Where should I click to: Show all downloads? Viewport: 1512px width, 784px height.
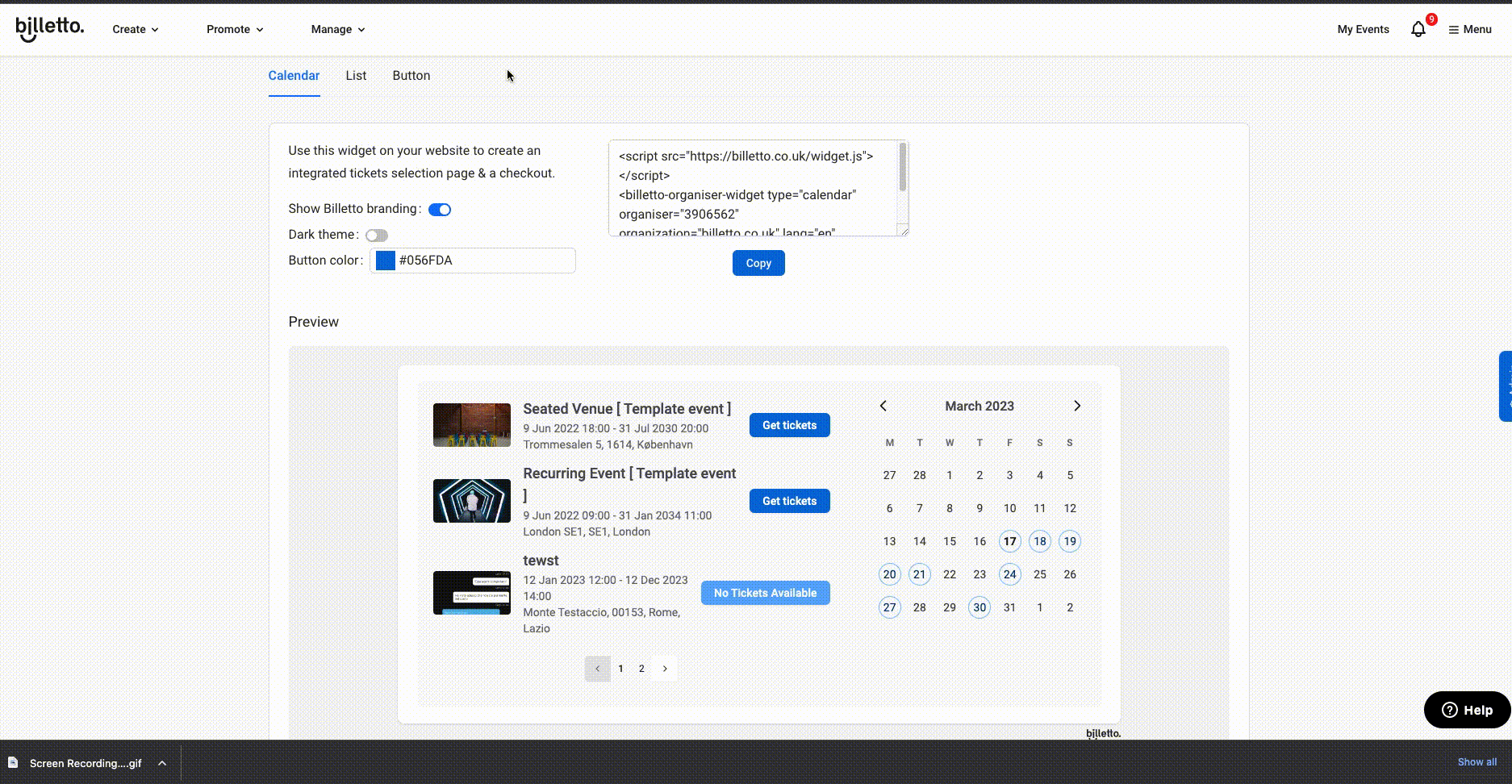click(1477, 762)
